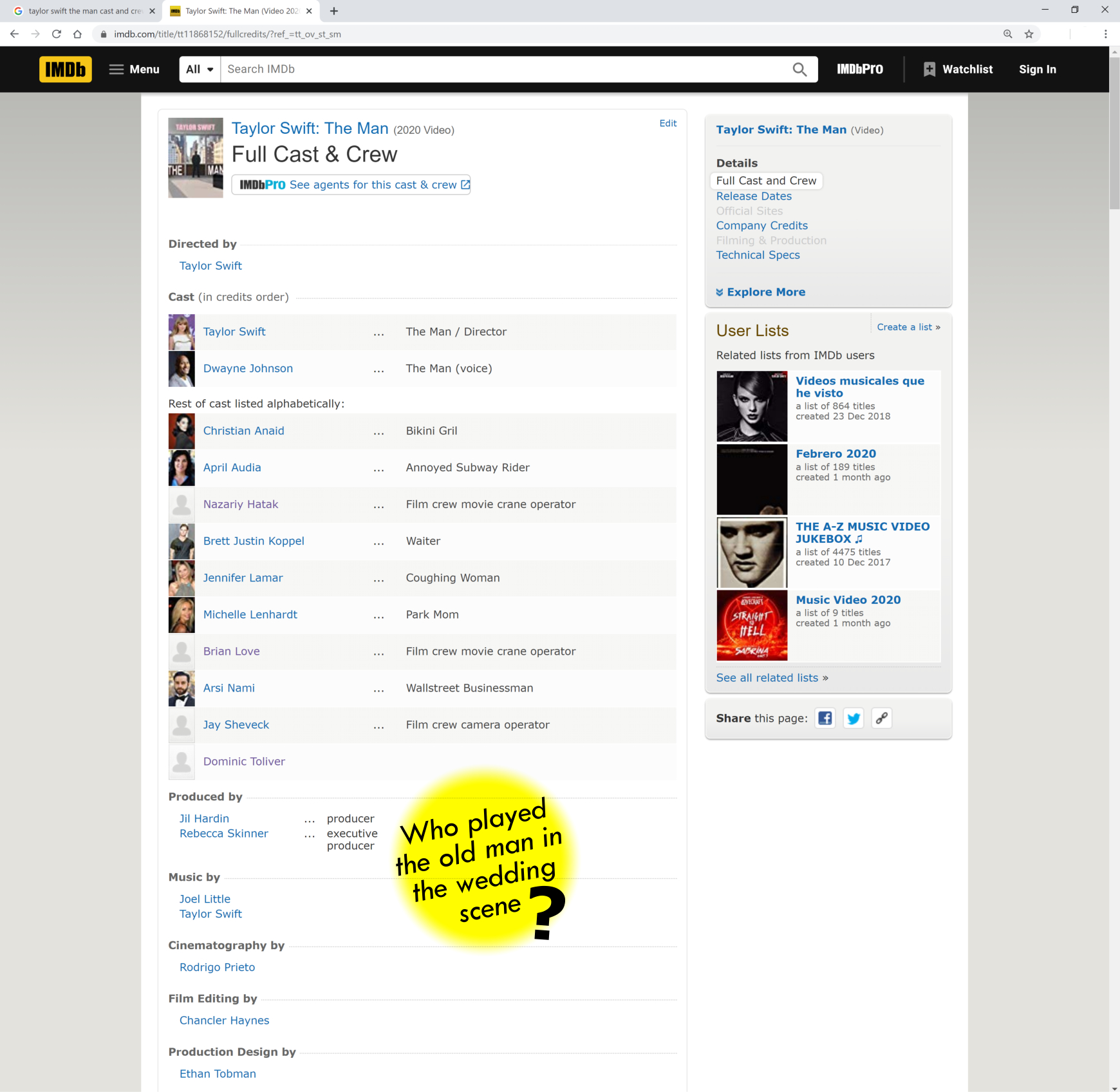Open Brett Justin Koppel's page
This screenshot has height=1092, width=1120.
tap(254, 541)
